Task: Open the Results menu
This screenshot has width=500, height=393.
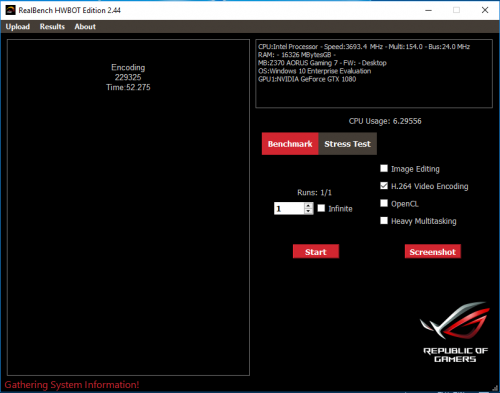Action: (x=52, y=27)
